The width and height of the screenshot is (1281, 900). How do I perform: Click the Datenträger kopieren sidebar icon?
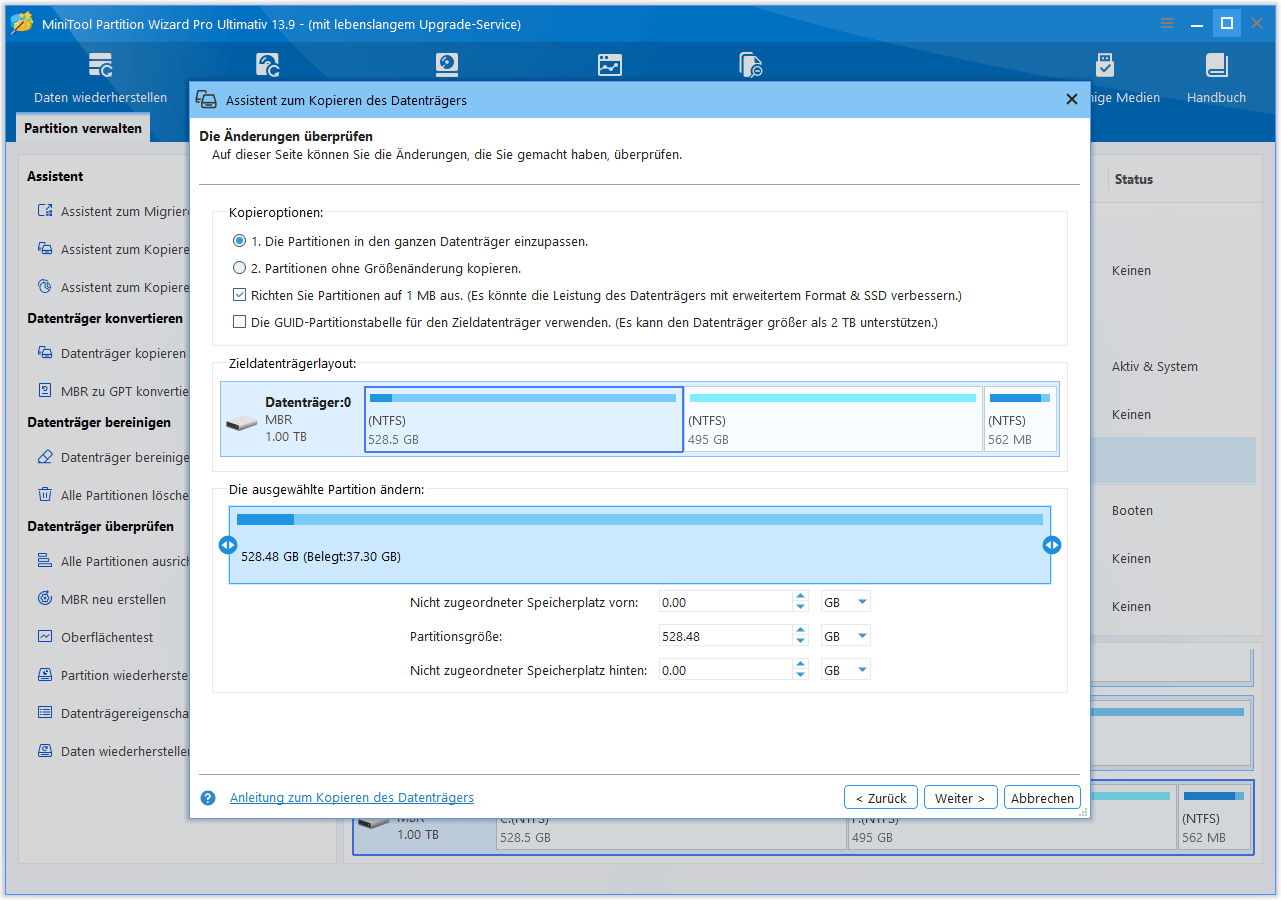pyautogui.click(x=44, y=353)
